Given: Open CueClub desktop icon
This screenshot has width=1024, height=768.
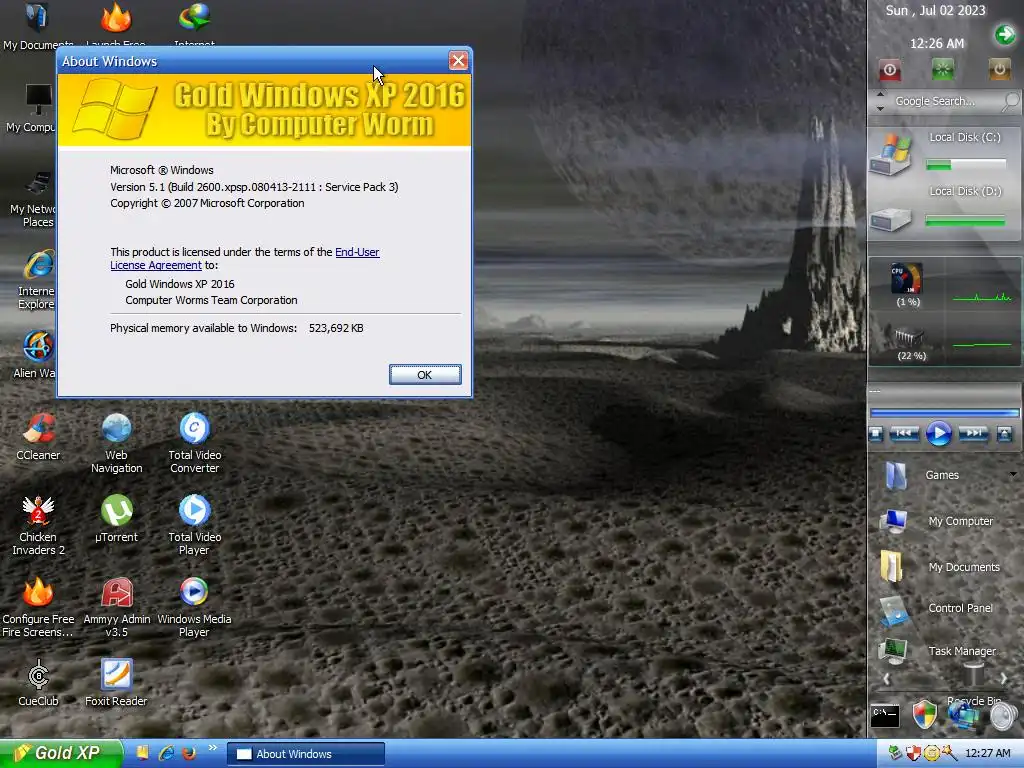Looking at the screenshot, I should 38,684.
